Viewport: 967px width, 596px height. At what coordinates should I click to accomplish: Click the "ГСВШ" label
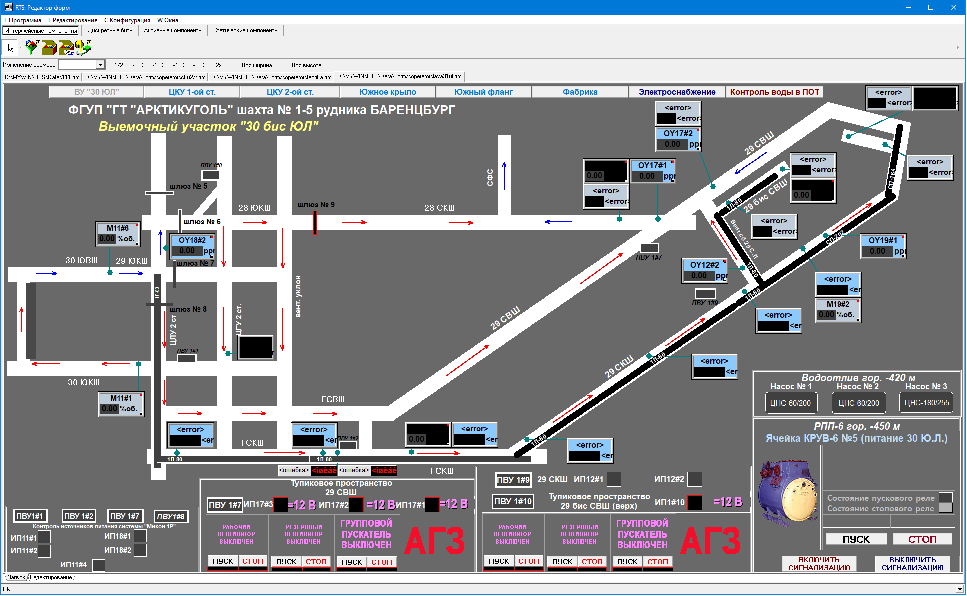(333, 399)
